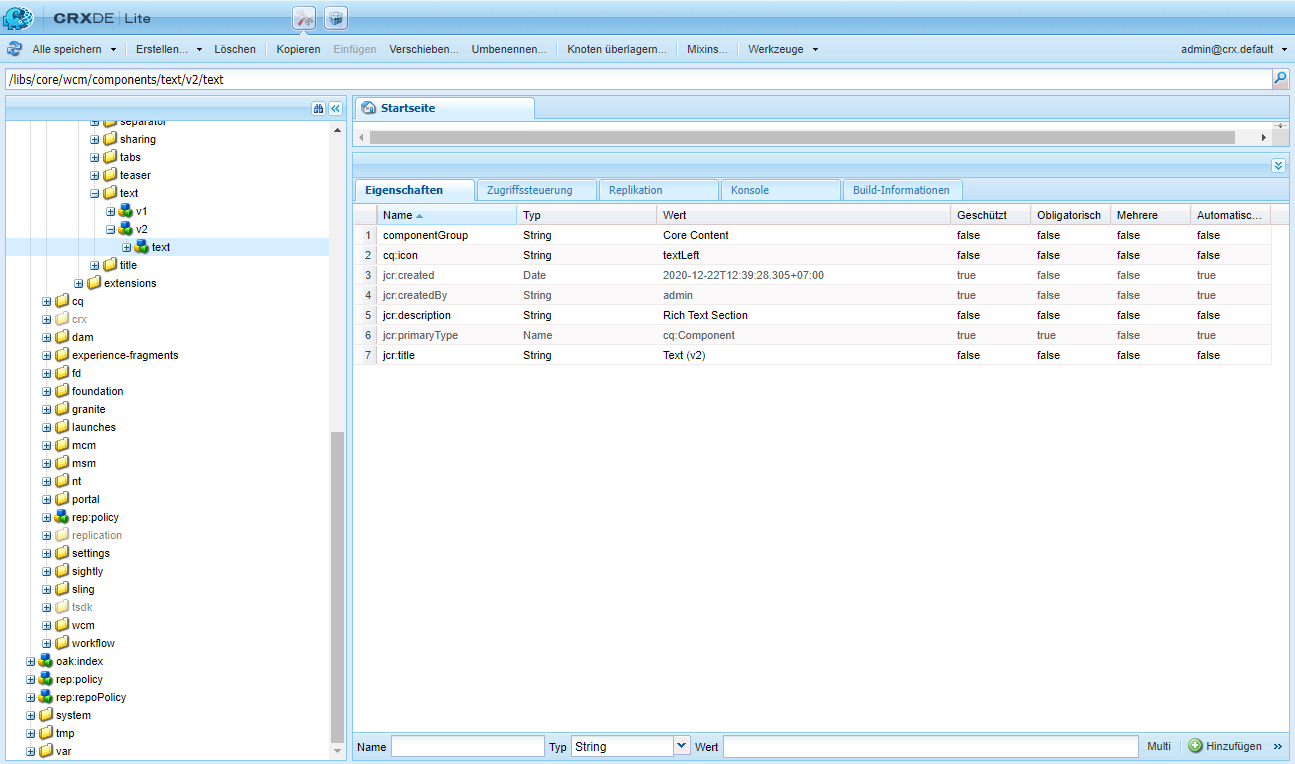Open the package manager icon in header
The width and height of the screenshot is (1295, 764).
coord(337,17)
